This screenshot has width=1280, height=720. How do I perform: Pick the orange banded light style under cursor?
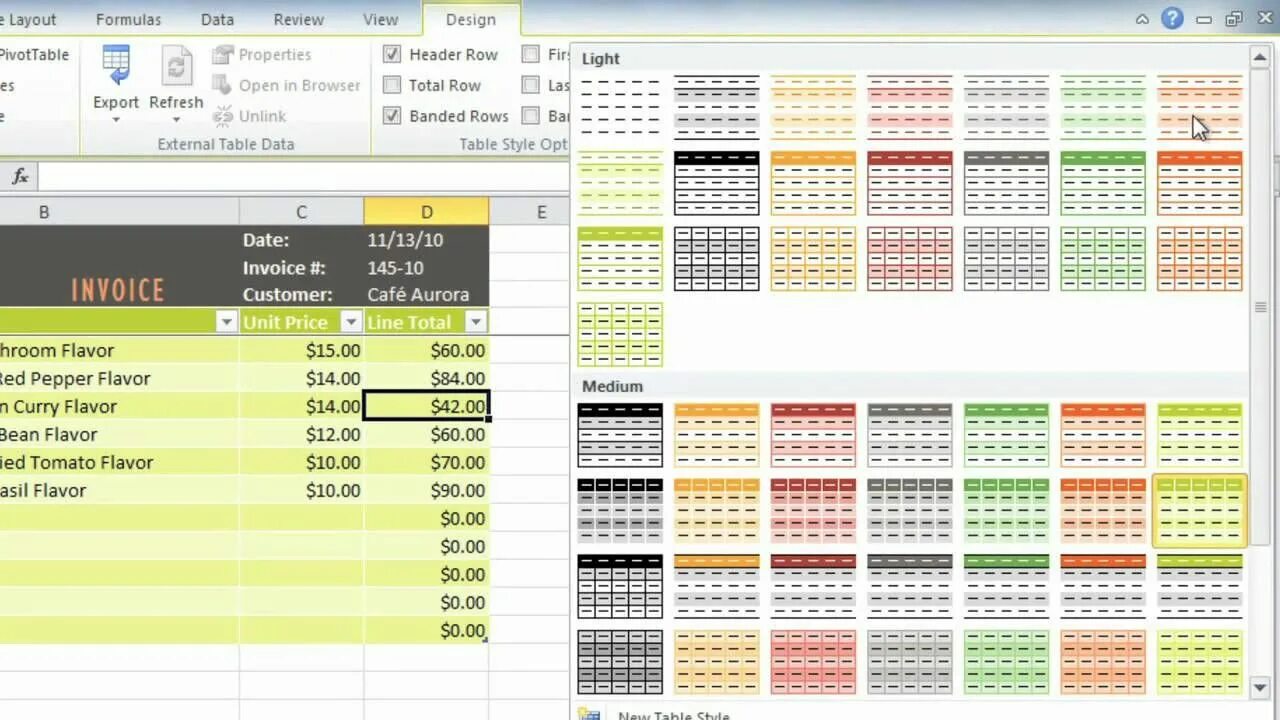[x=1200, y=107]
